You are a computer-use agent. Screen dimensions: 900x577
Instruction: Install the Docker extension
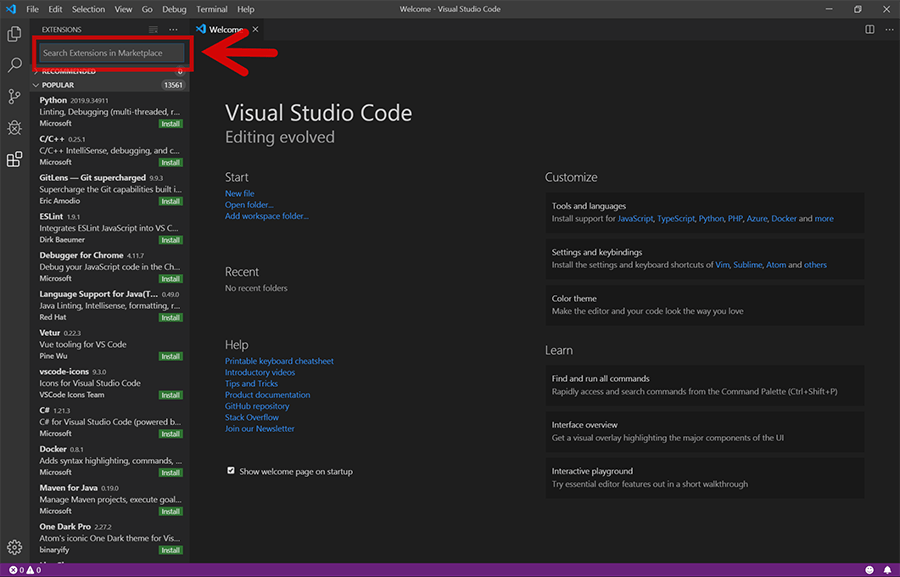[170, 473]
